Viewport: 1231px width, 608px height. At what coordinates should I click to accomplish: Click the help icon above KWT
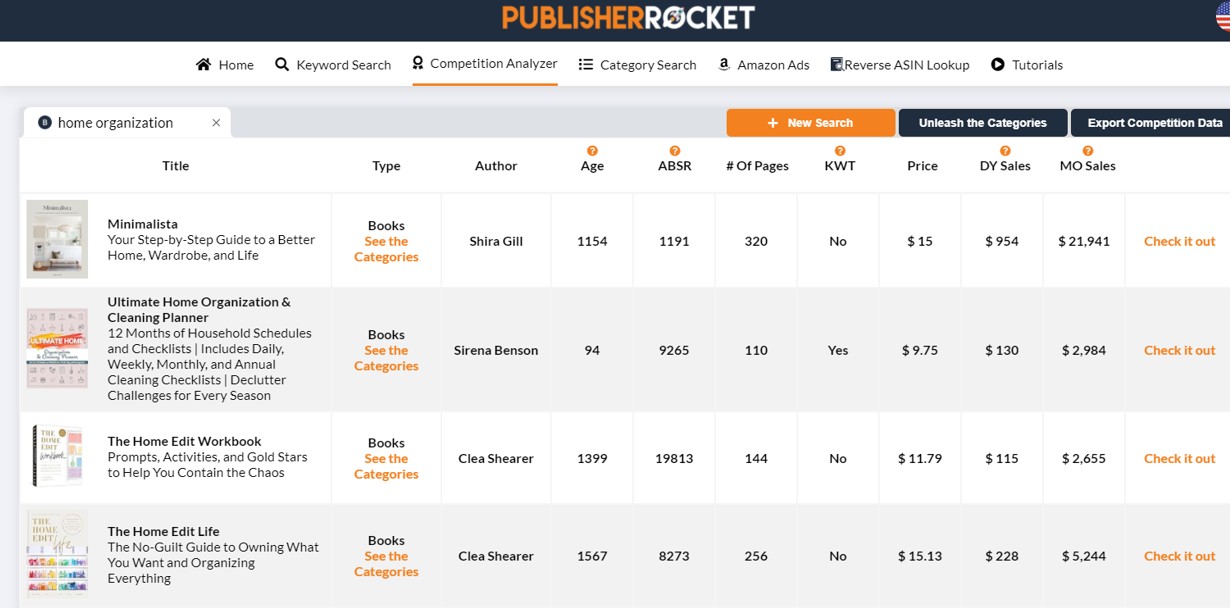point(840,151)
